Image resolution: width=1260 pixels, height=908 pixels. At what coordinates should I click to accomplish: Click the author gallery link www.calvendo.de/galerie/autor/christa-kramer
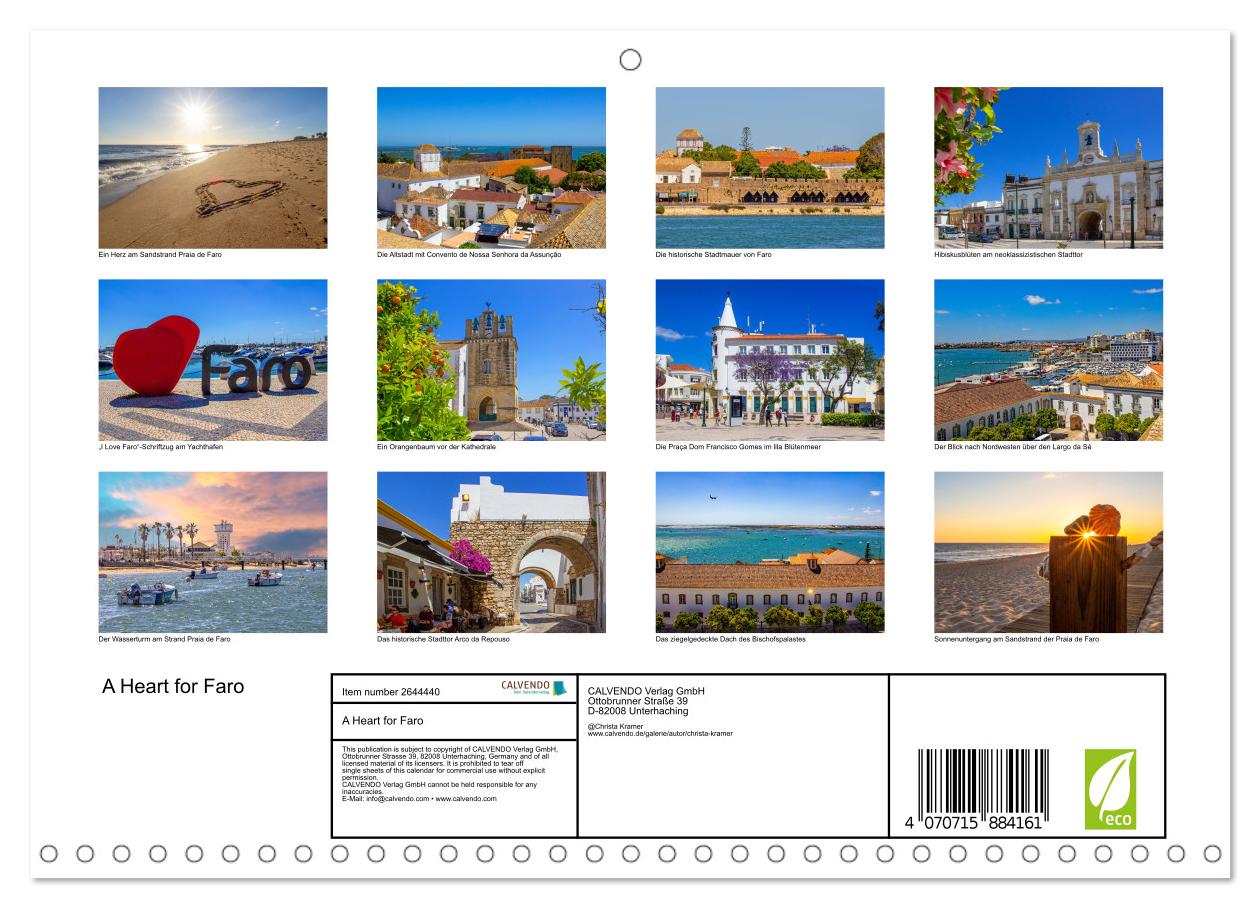(660, 733)
